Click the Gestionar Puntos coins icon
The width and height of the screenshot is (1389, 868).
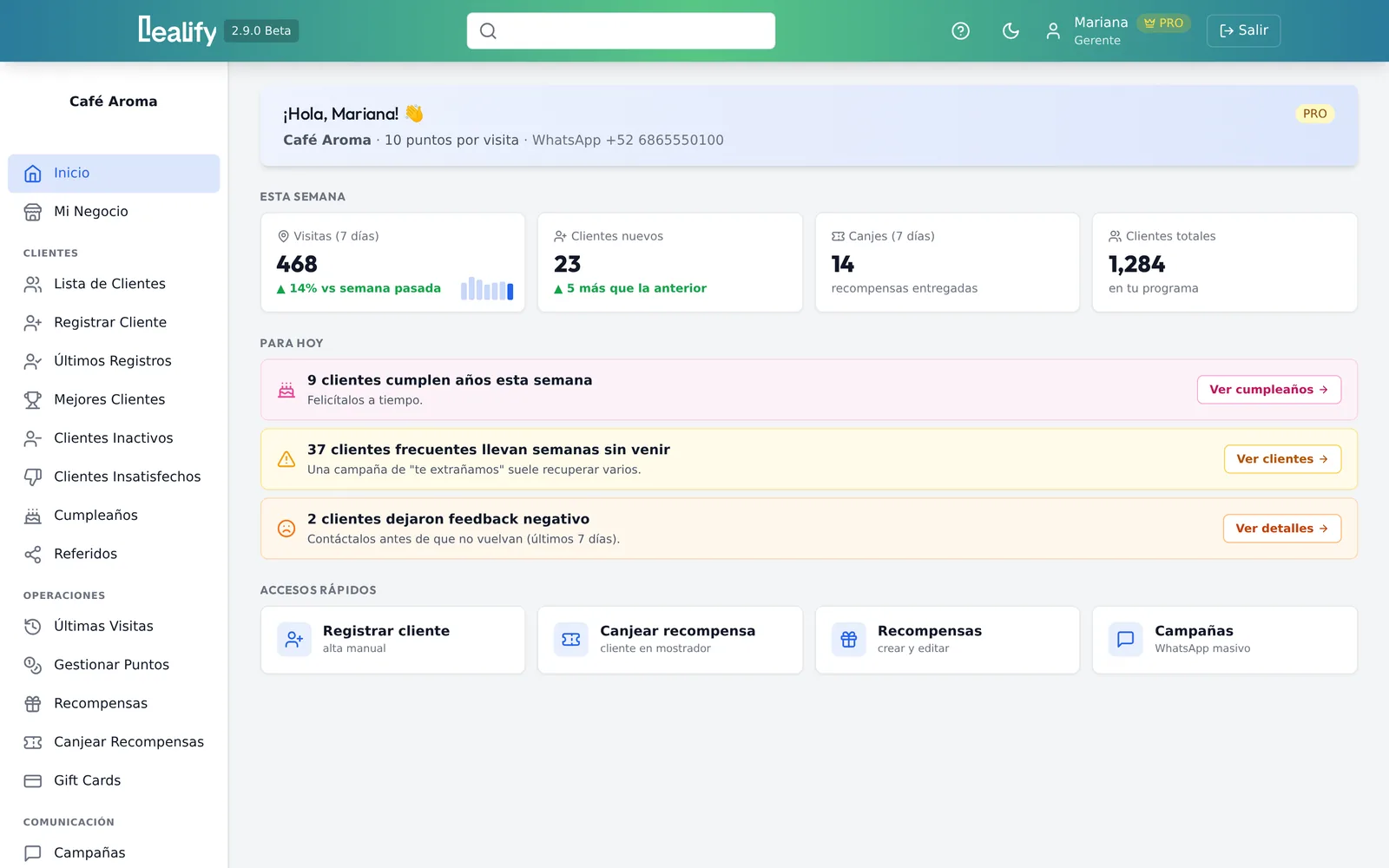click(x=33, y=665)
